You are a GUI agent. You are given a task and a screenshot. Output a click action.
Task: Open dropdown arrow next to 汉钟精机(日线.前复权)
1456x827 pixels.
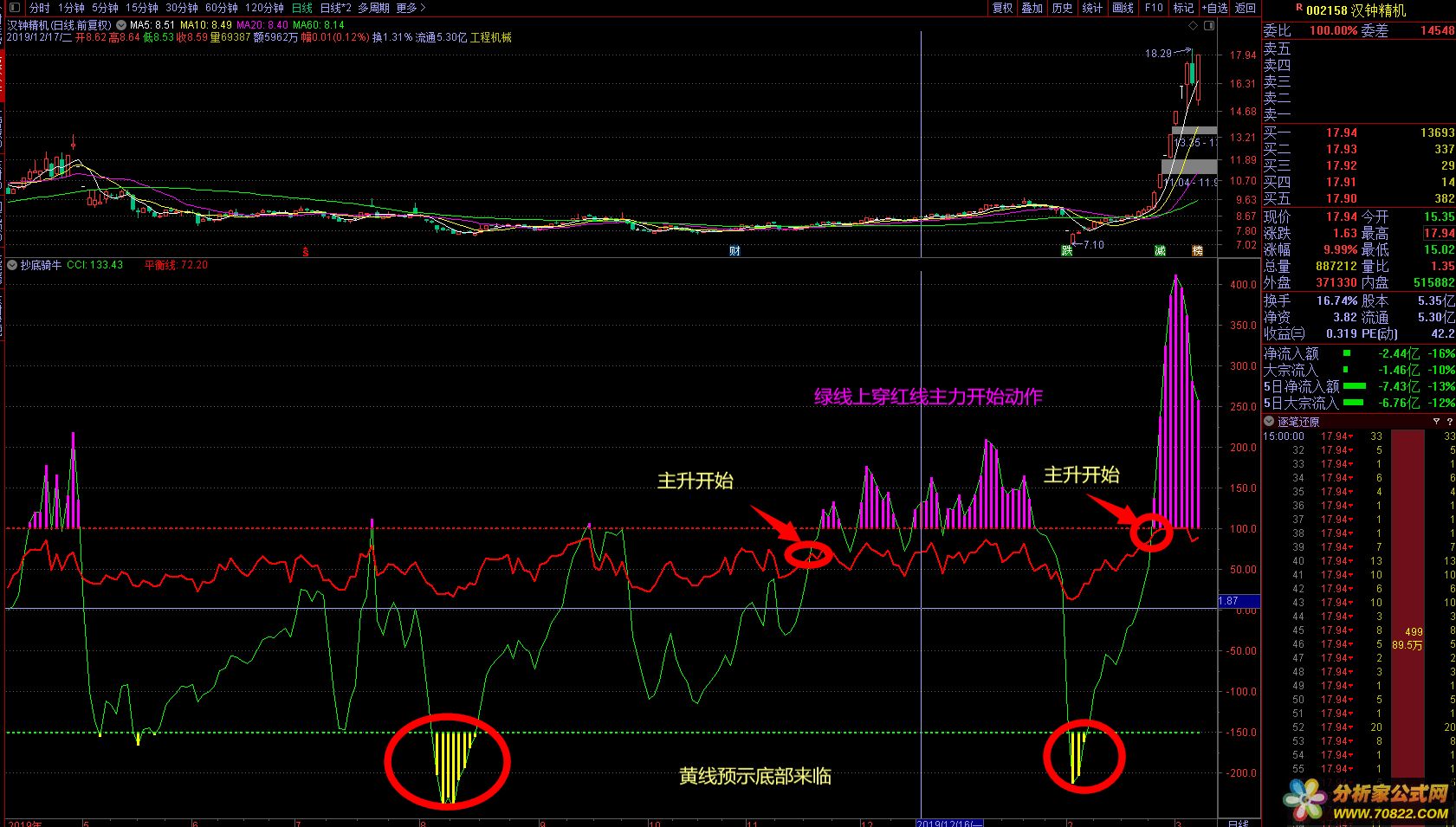click(120, 26)
